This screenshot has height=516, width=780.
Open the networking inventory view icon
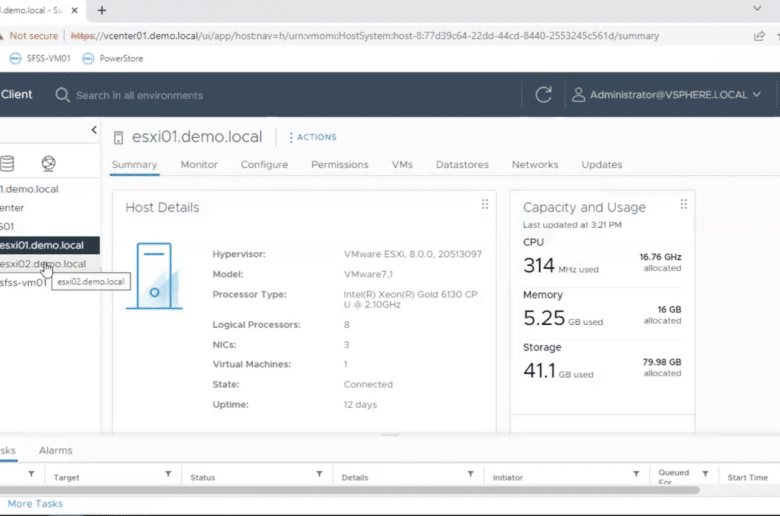(x=48, y=163)
